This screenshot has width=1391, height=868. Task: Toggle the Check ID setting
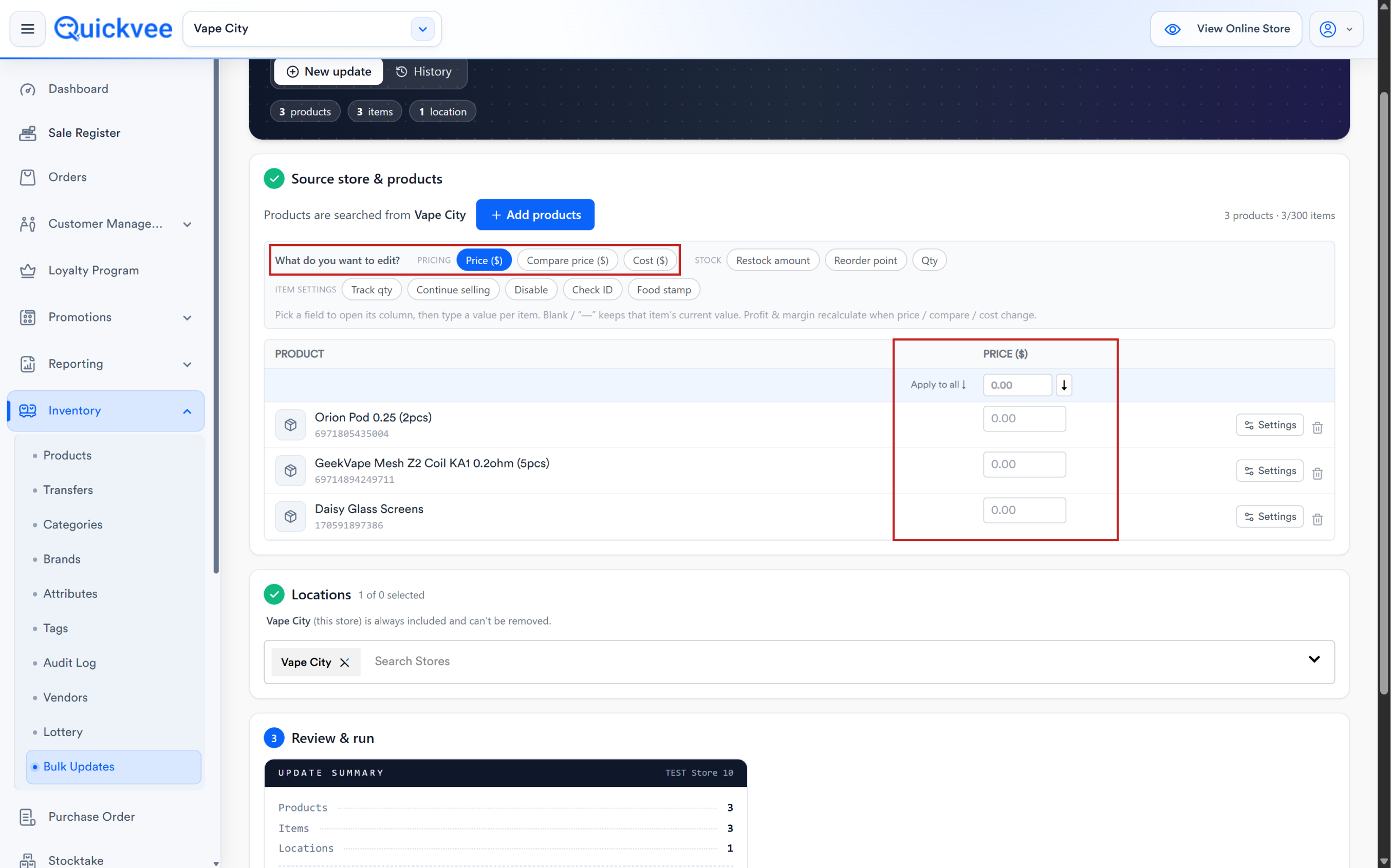[x=592, y=290]
